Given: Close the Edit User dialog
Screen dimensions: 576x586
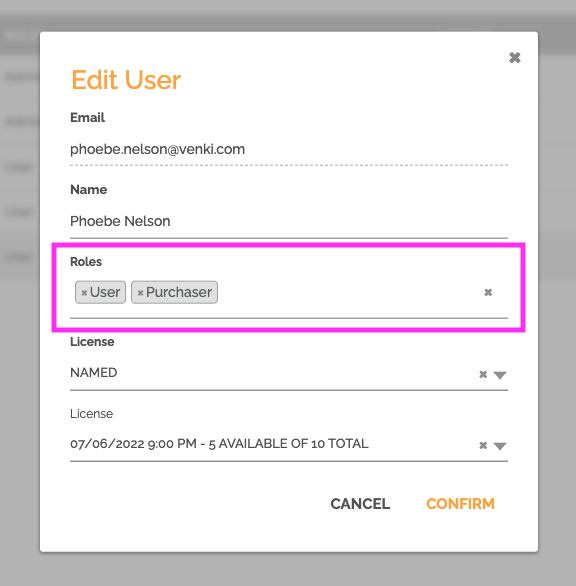Looking at the screenshot, I should 515,58.
